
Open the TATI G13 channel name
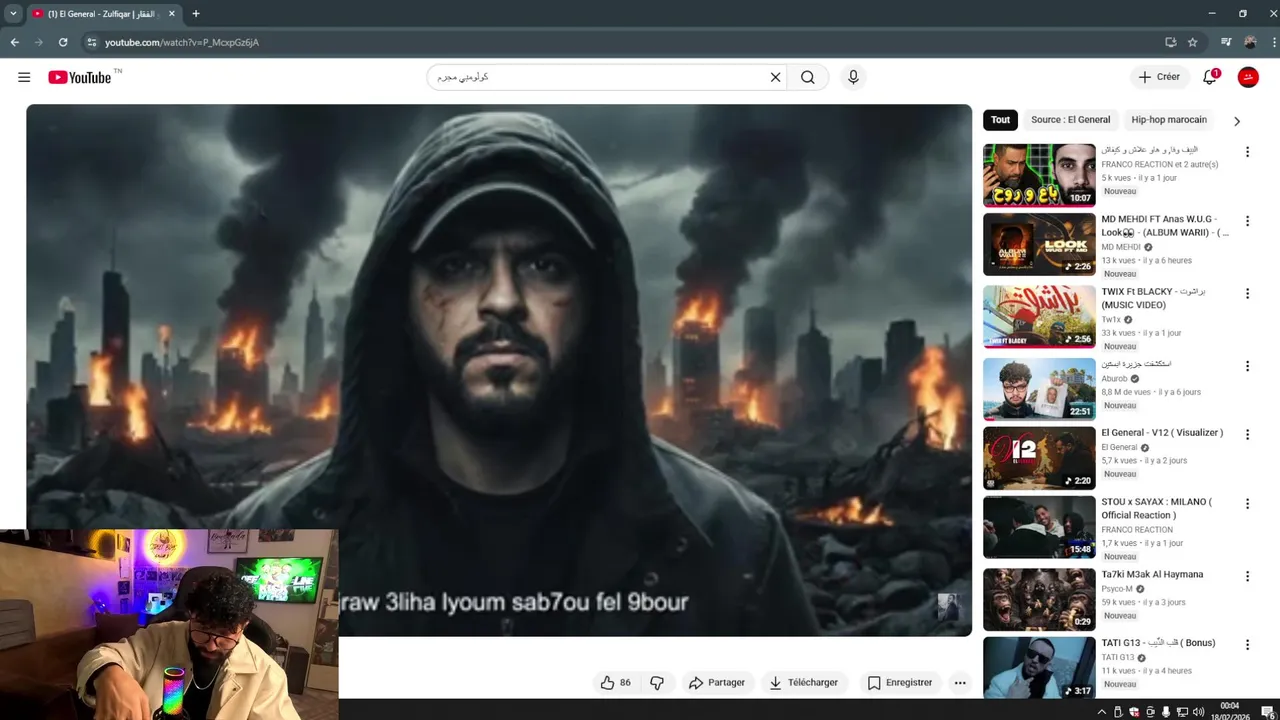click(x=1118, y=658)
